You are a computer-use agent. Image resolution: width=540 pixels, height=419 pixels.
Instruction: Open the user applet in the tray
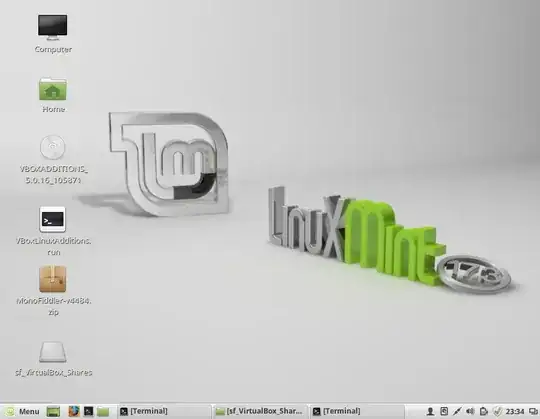[430, 411]
